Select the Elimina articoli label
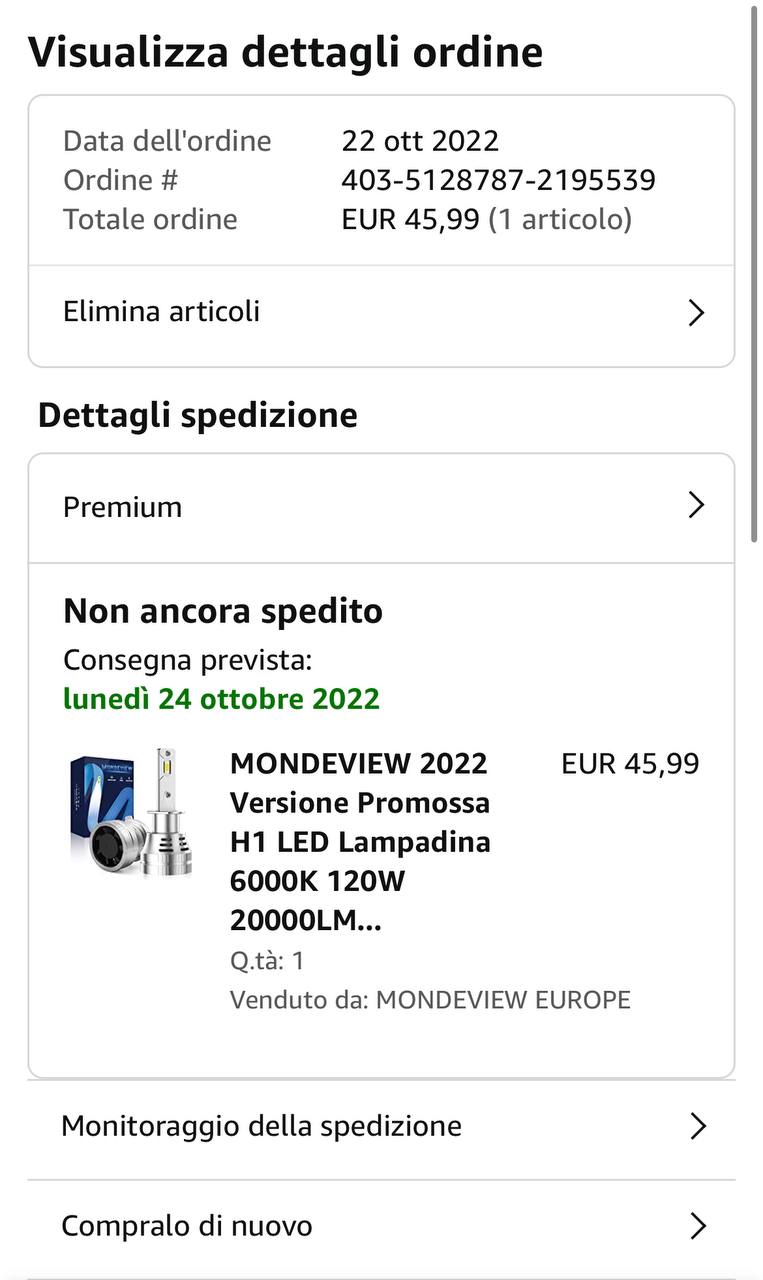Image resolution: width=763 pixels, height=1280 pixels. tap(161, 312)
